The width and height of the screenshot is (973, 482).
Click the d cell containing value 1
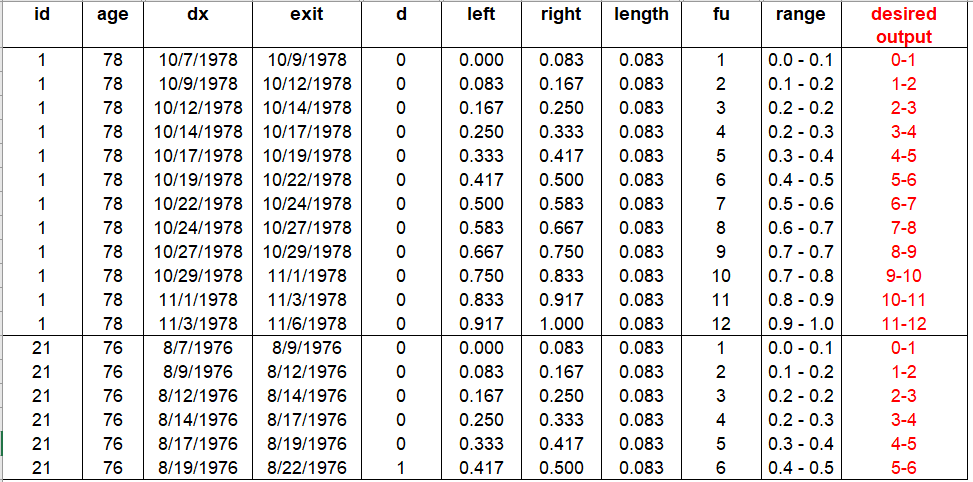point(401,468)
